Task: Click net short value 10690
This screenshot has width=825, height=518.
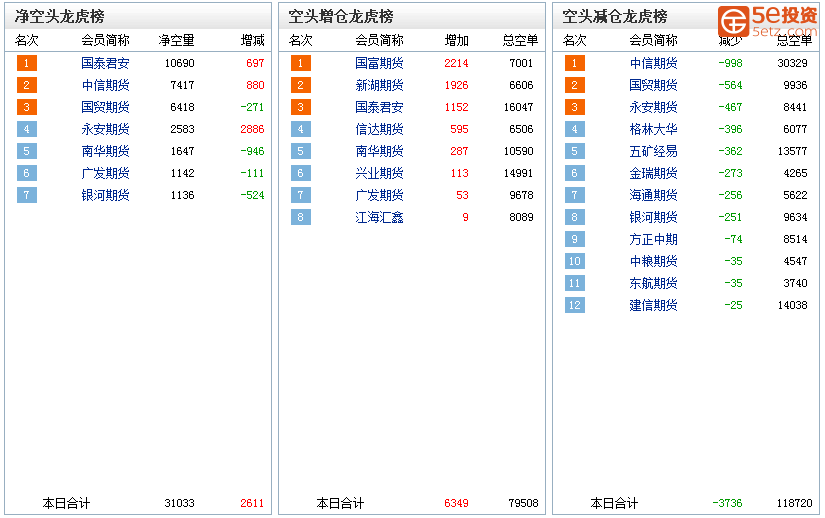Action: 179,63
